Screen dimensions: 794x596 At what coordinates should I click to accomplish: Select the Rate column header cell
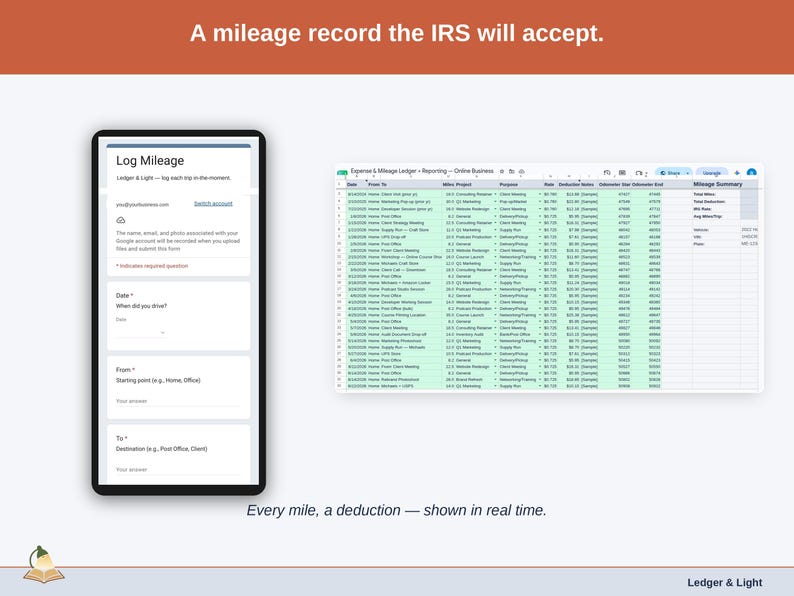click(x=550, y=185)
